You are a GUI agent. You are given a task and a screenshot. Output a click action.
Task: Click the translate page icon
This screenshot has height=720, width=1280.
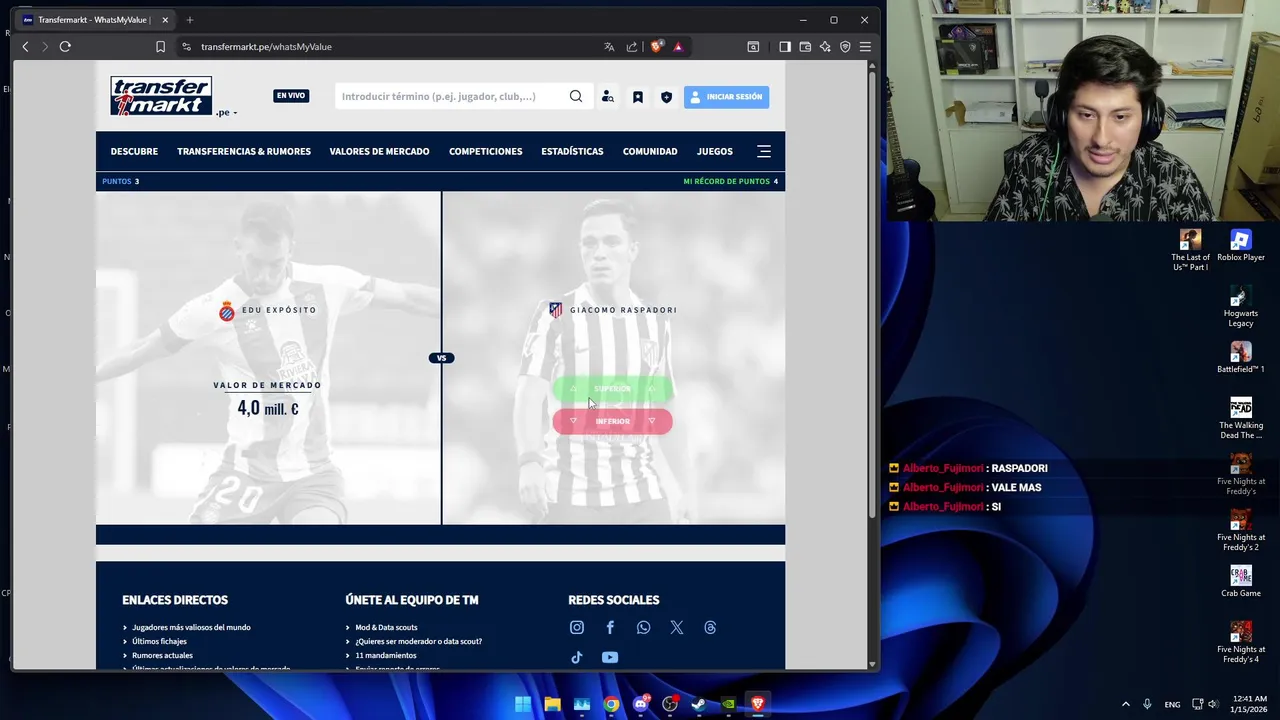click(x=609, y=46)
